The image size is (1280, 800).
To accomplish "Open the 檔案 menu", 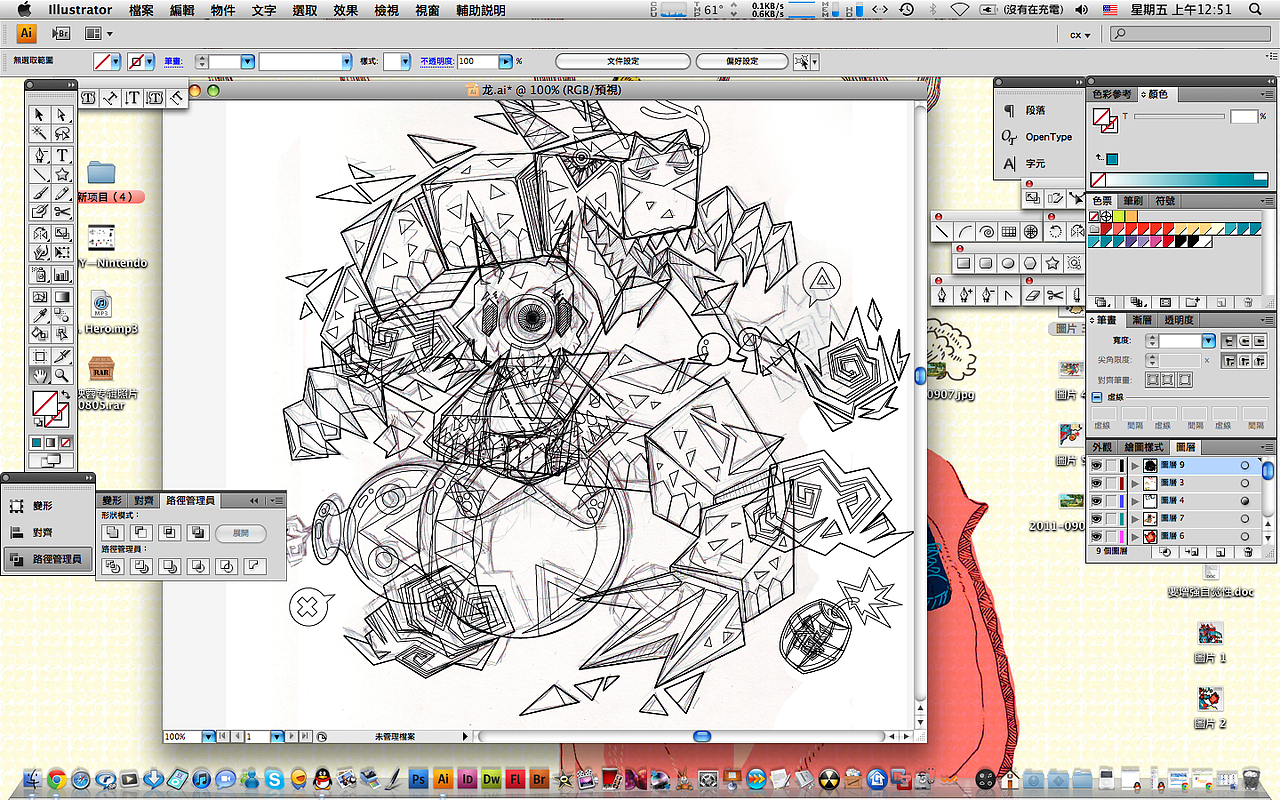I will coord(141,10).
